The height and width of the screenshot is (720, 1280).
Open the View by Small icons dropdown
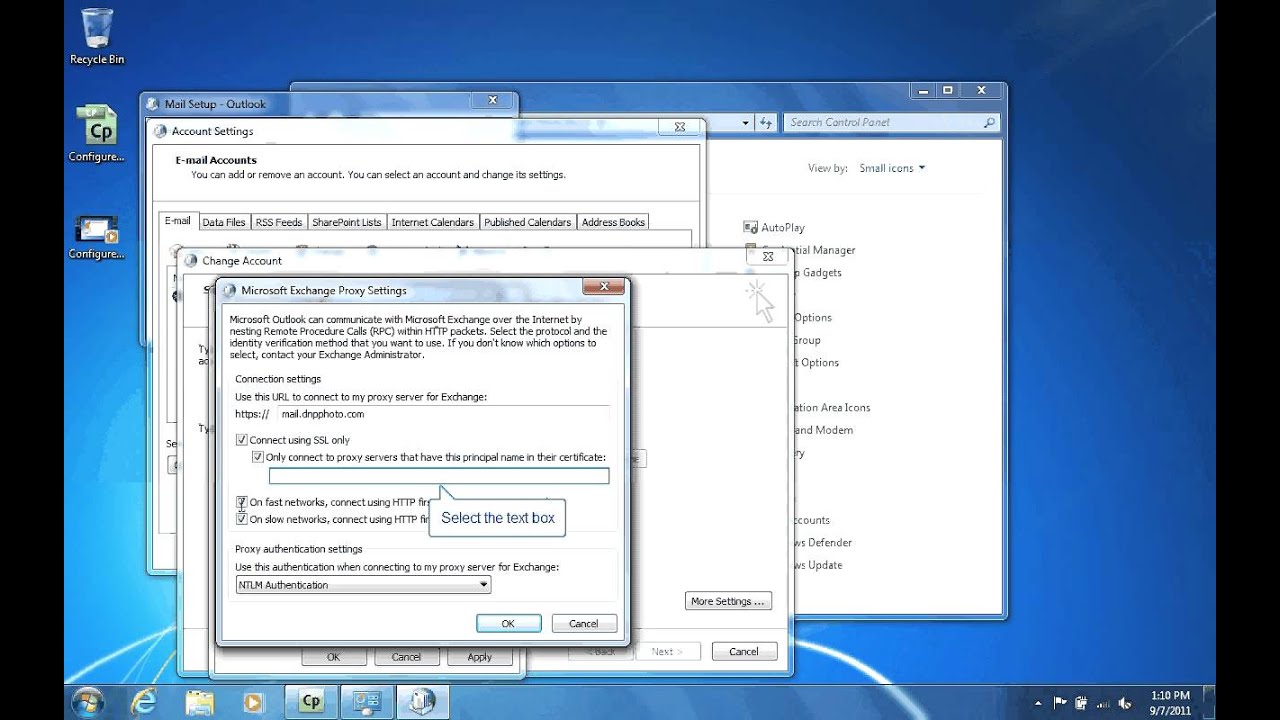pos(892,168)
